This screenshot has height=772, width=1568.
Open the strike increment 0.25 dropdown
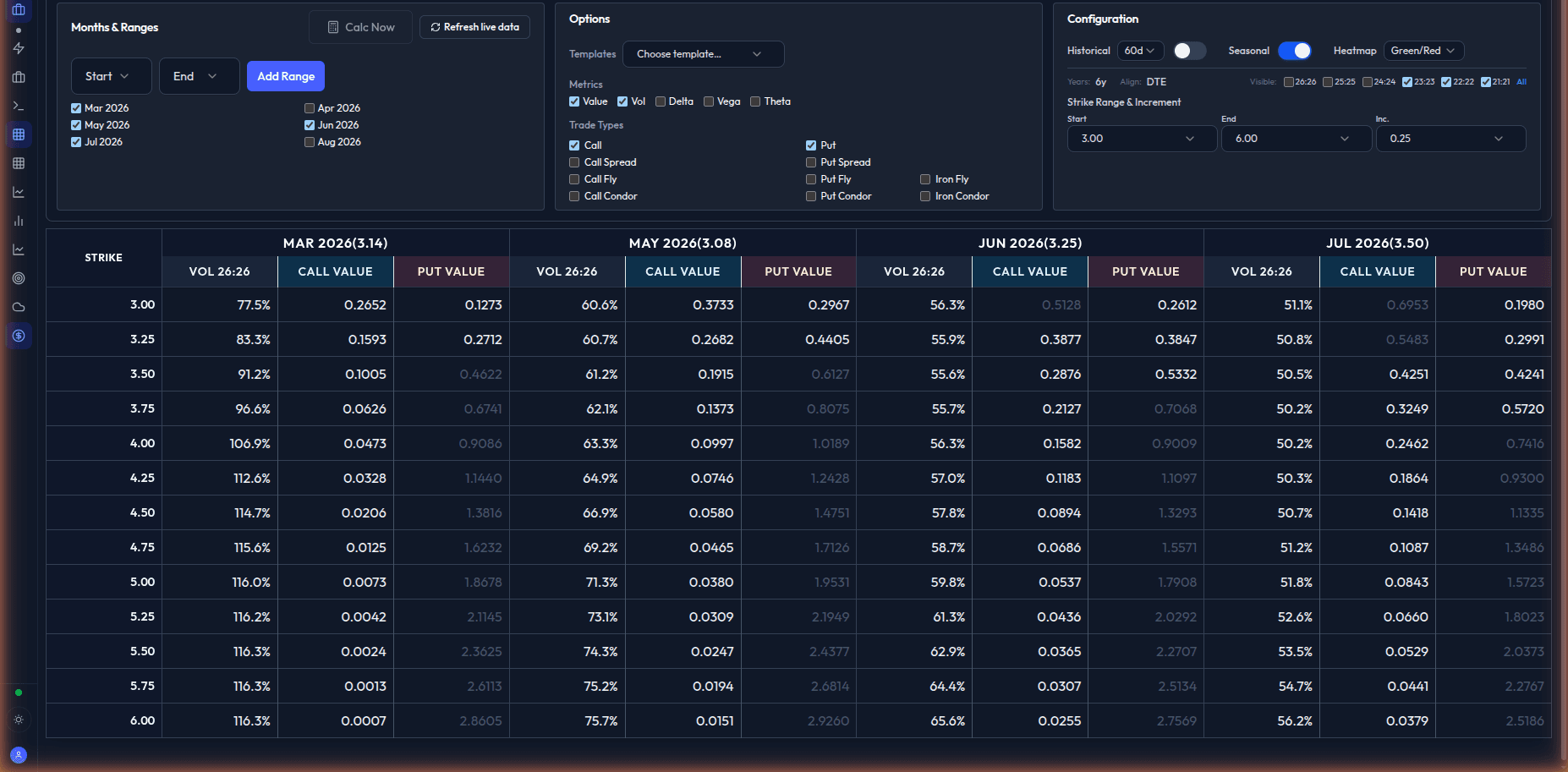click(1450, 138)
